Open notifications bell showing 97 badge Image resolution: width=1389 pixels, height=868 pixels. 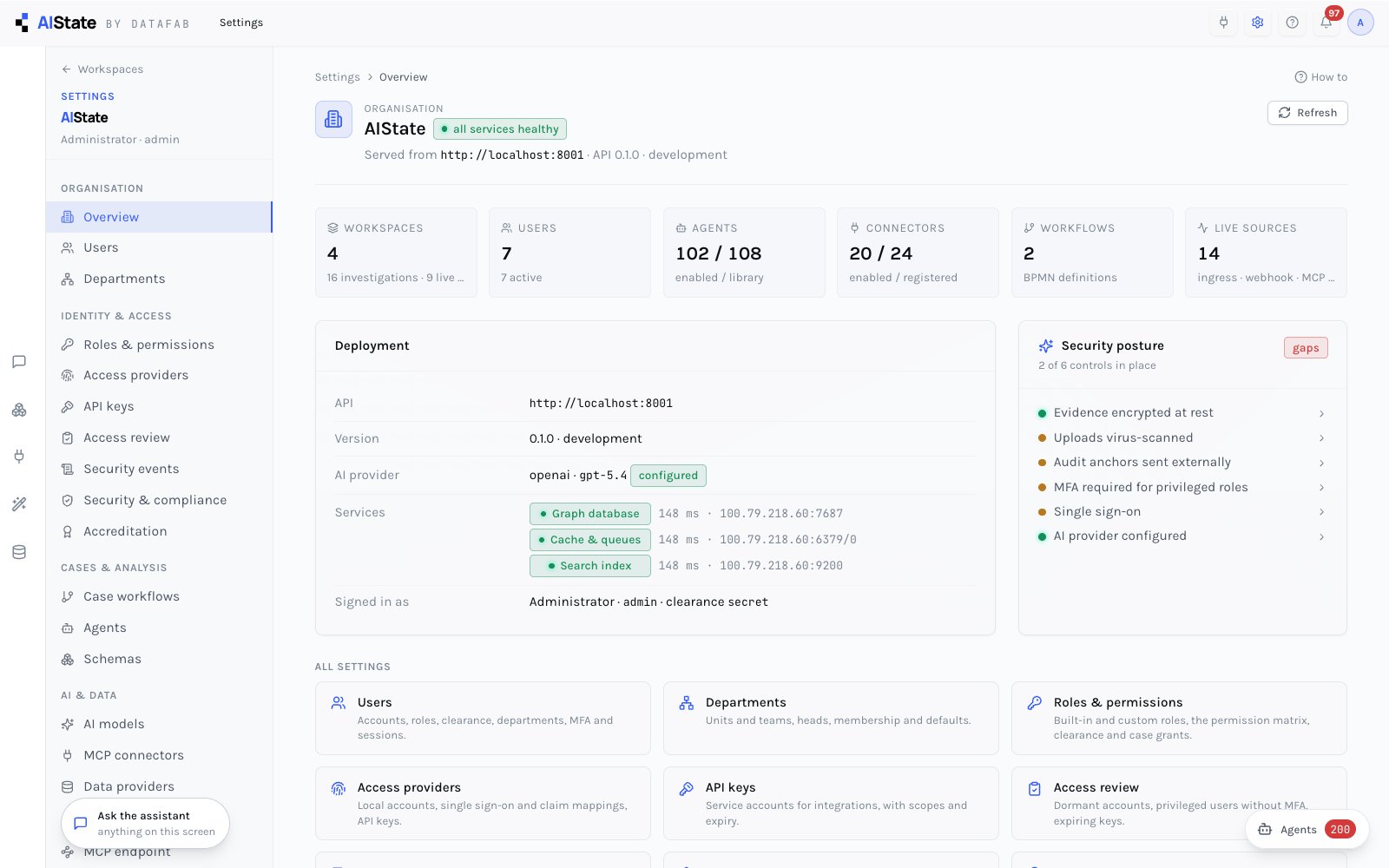click(1326, 23)
